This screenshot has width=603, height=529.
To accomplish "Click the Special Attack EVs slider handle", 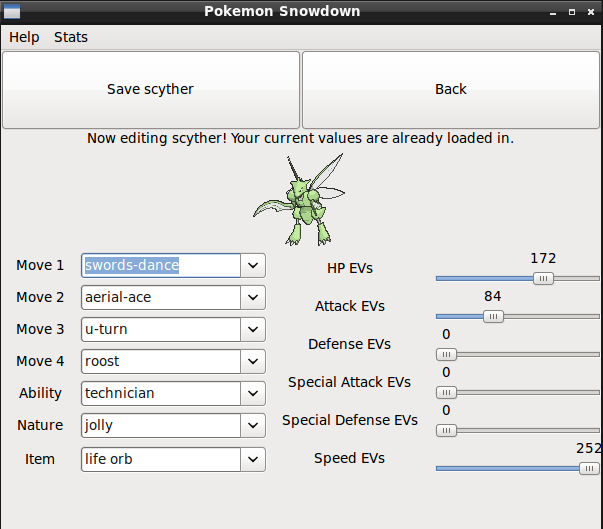I will click(446, 393).
